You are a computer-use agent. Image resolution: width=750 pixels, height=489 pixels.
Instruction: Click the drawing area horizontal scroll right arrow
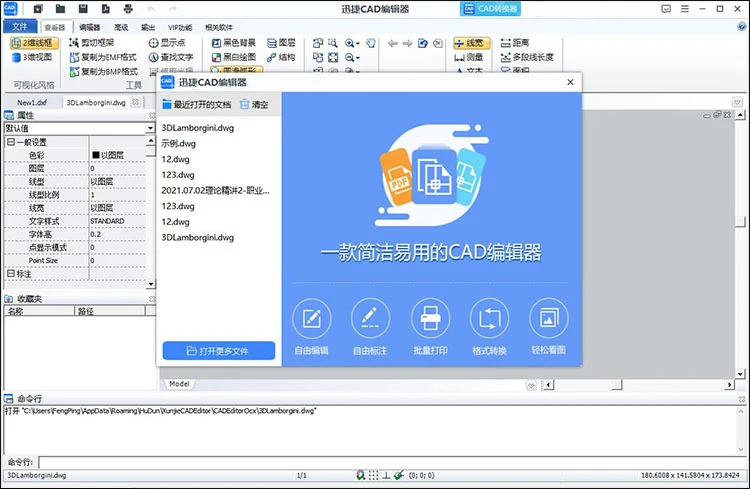[729, 384]
